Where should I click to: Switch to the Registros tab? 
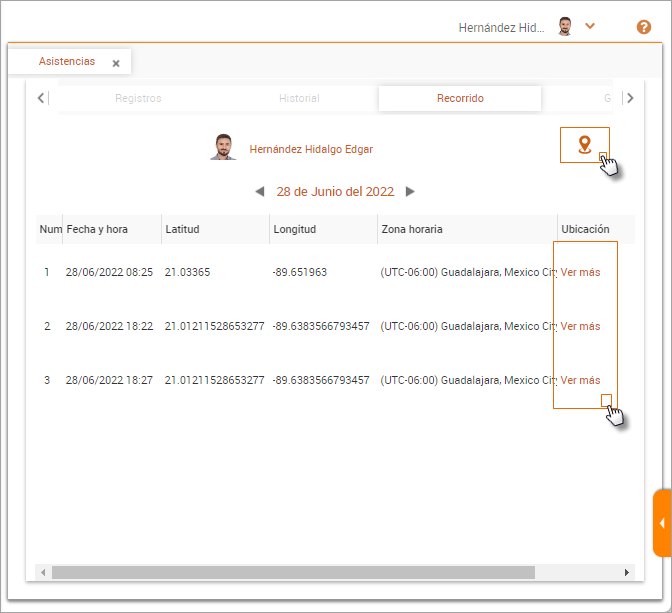pos(138,99)
